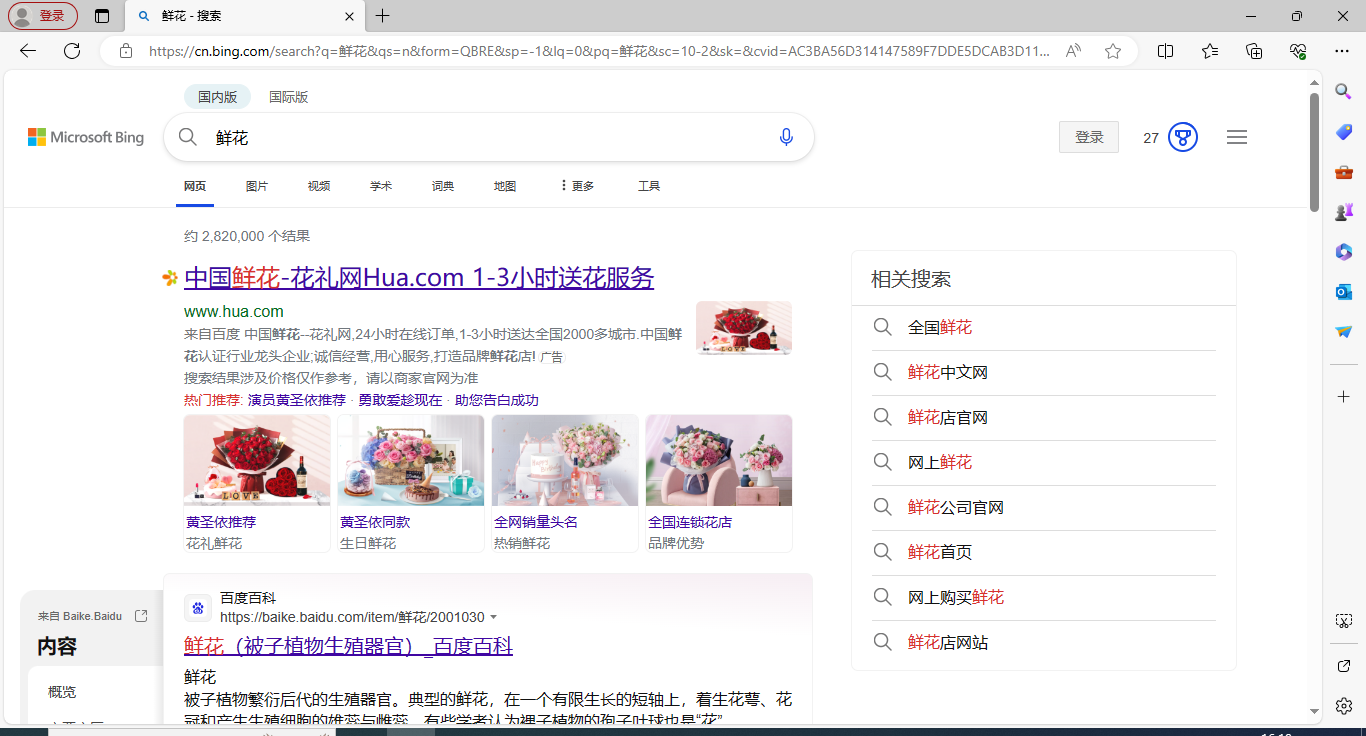The width and height of the screenshot is (1366, 736).
Task: Open Browser essentials heart icon
Action: click(1298, 51)
